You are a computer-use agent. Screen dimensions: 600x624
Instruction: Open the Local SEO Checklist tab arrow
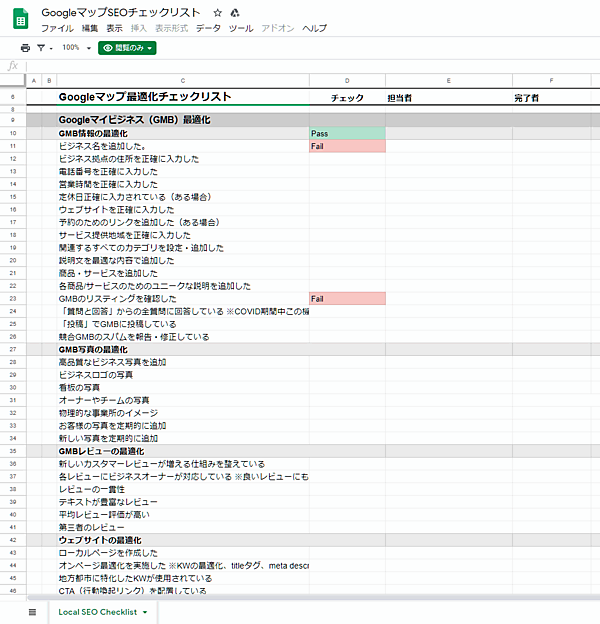click(x=146, y=611)
